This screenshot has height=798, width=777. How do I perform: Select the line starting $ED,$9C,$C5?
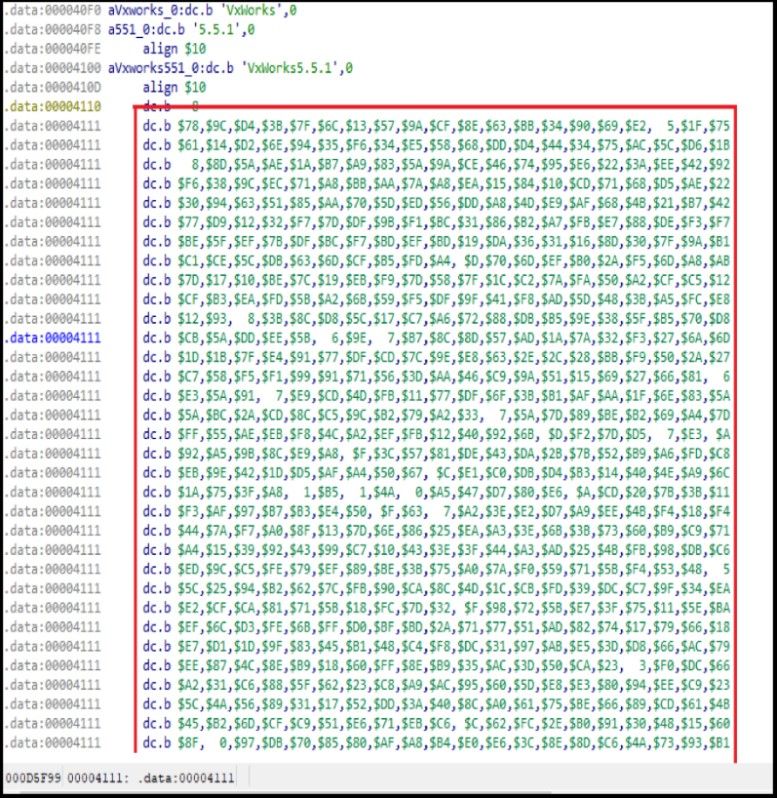[436, 569]
